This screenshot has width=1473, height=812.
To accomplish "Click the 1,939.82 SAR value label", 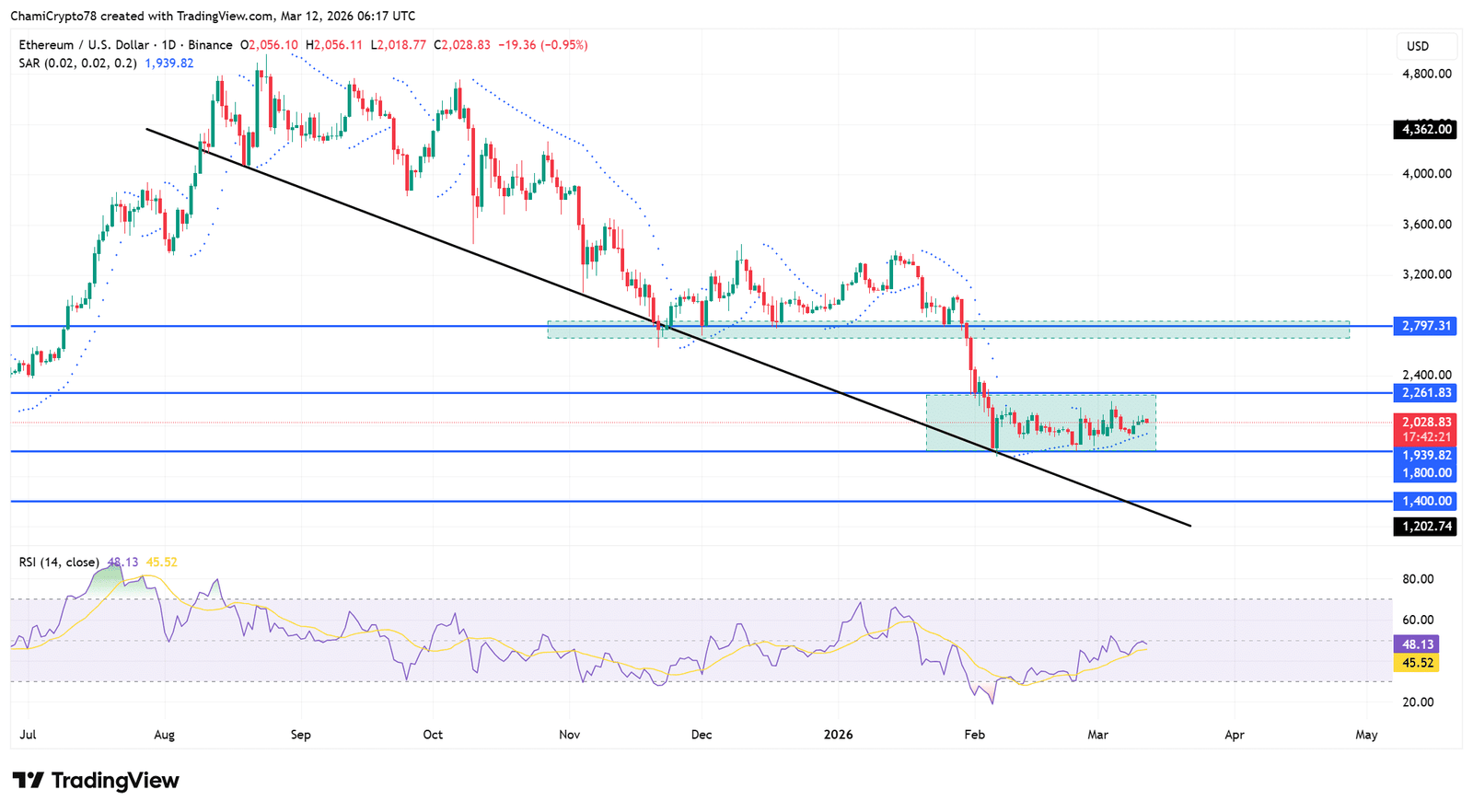I will [1425, 456].
